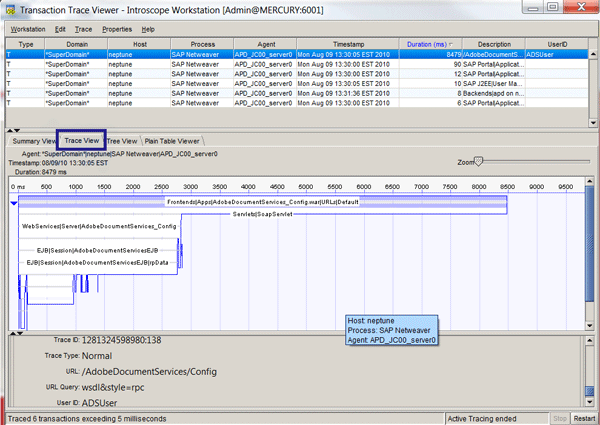Click the EJB|Session|AdobeDocumentServicesEJB|rpData block
The width and height of the screenshot is (600, 425).
click(97, 261)
